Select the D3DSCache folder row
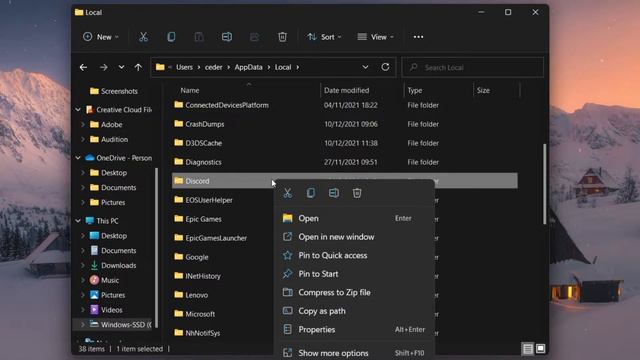This screenshot has height=360, width=640. click(344, 143)
